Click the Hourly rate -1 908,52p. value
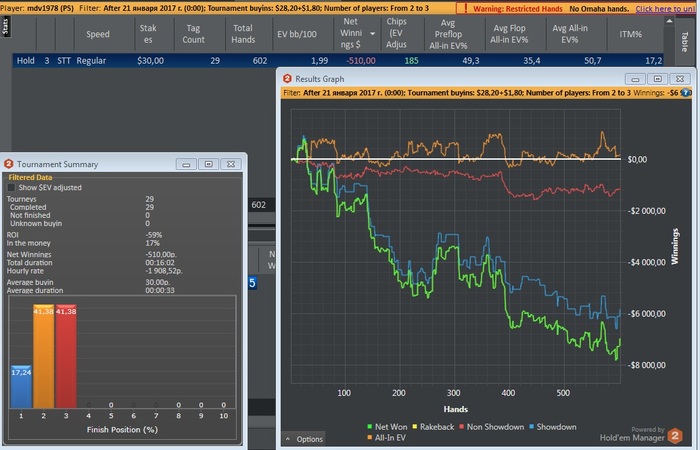 (x=164, y=271)
